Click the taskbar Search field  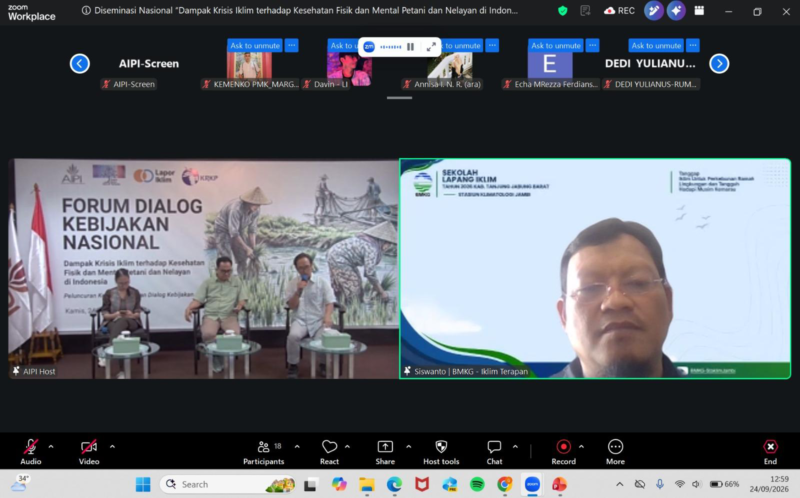(x=228, y=484)
